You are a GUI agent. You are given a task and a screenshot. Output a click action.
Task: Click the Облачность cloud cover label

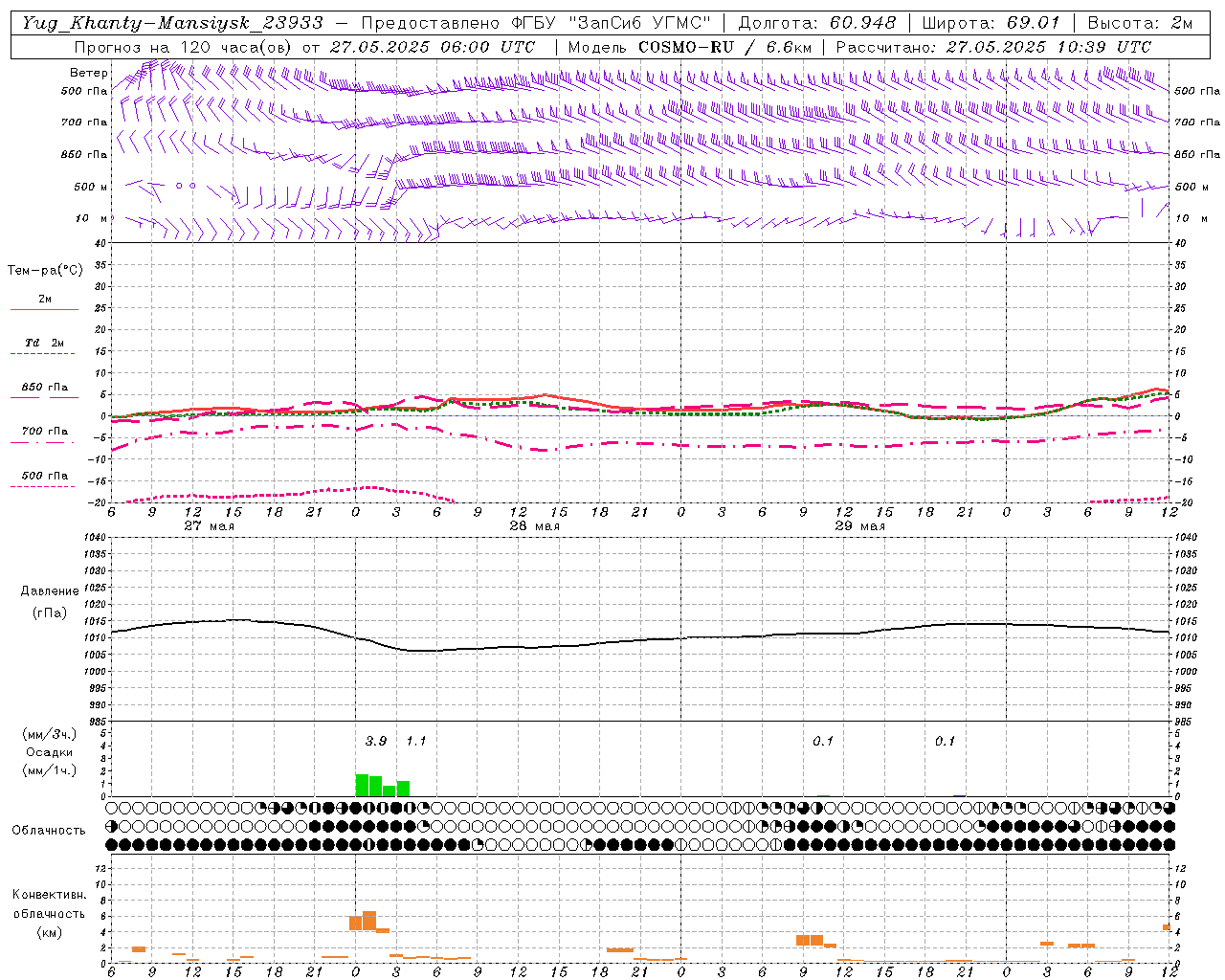click(x=49, y=831)
